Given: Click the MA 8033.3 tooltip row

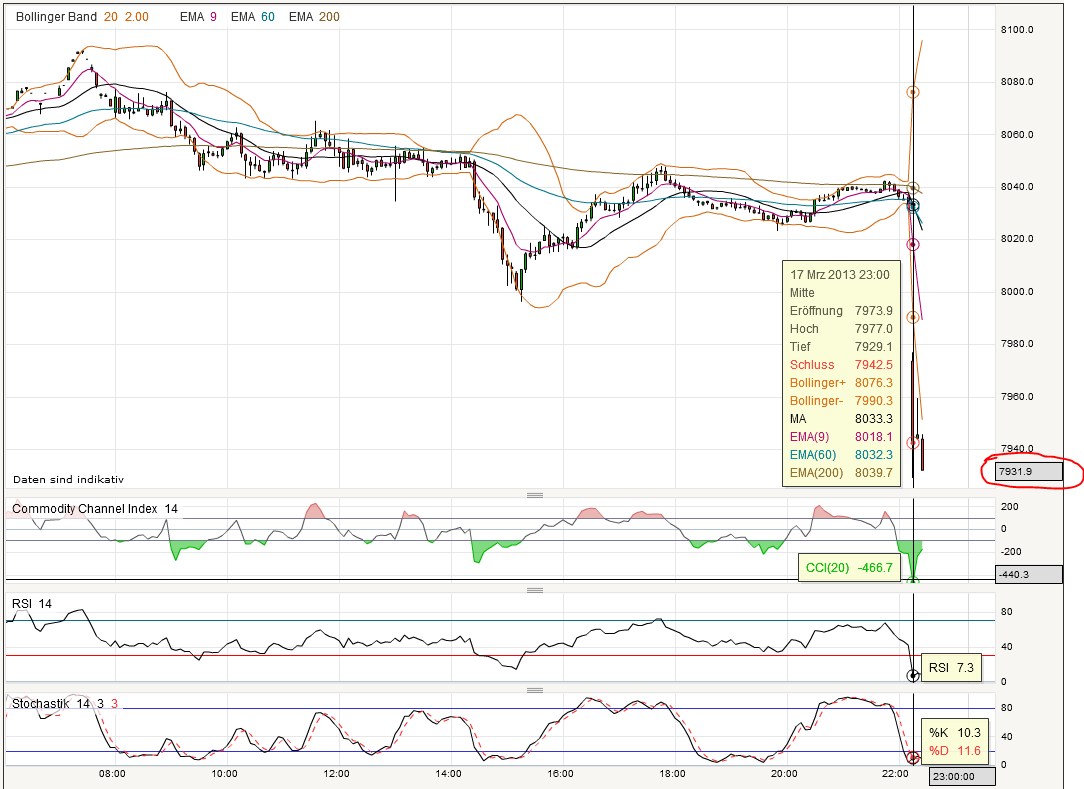Looking at the screenshot, I should [x=841, y=418].
